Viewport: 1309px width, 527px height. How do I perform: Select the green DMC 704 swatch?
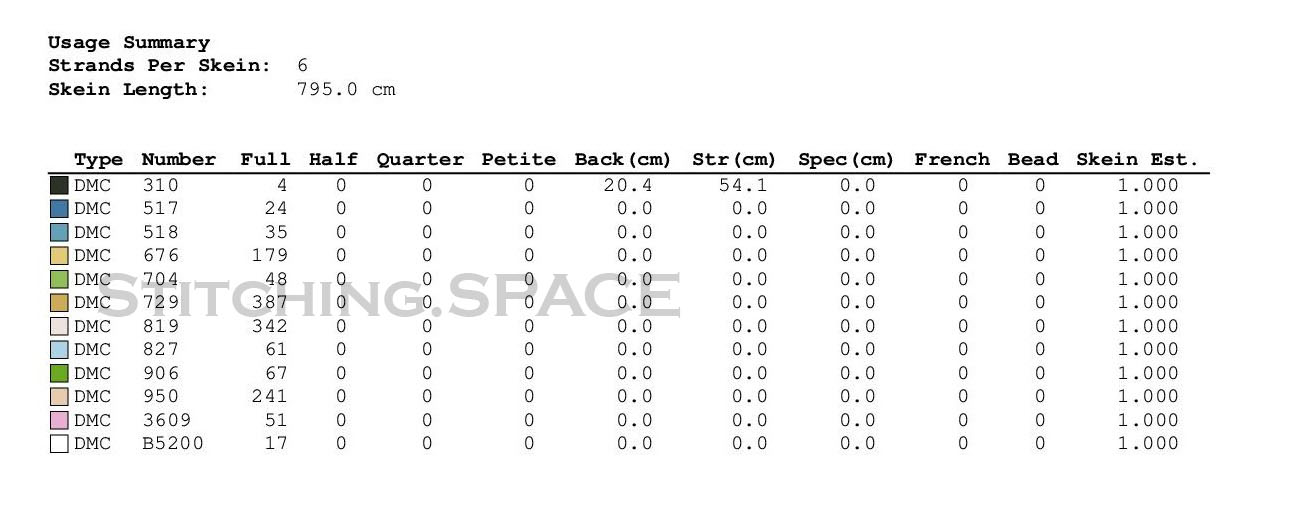(x=59, y=279)
